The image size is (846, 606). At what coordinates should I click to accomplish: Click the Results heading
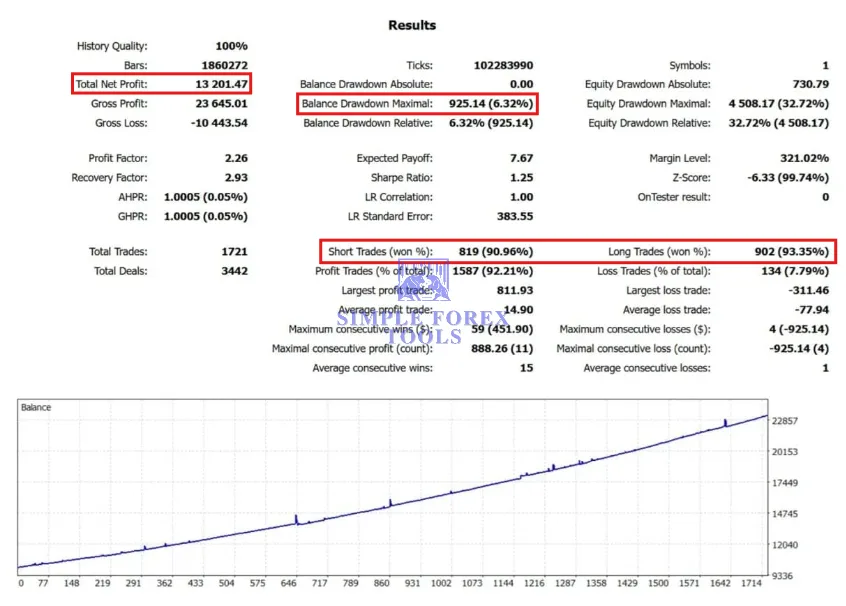412,25
